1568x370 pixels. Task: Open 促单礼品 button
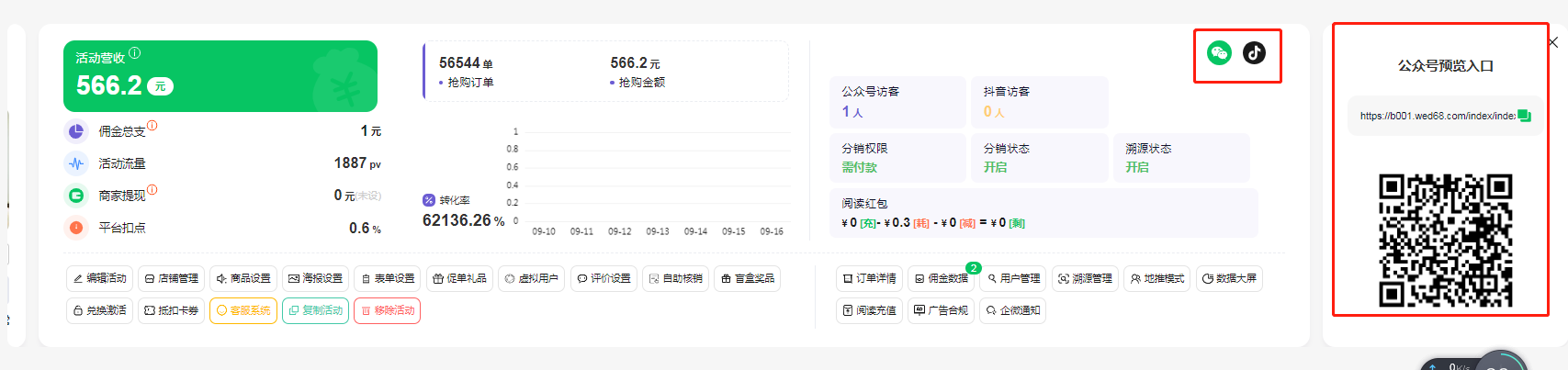click(459, 278)
